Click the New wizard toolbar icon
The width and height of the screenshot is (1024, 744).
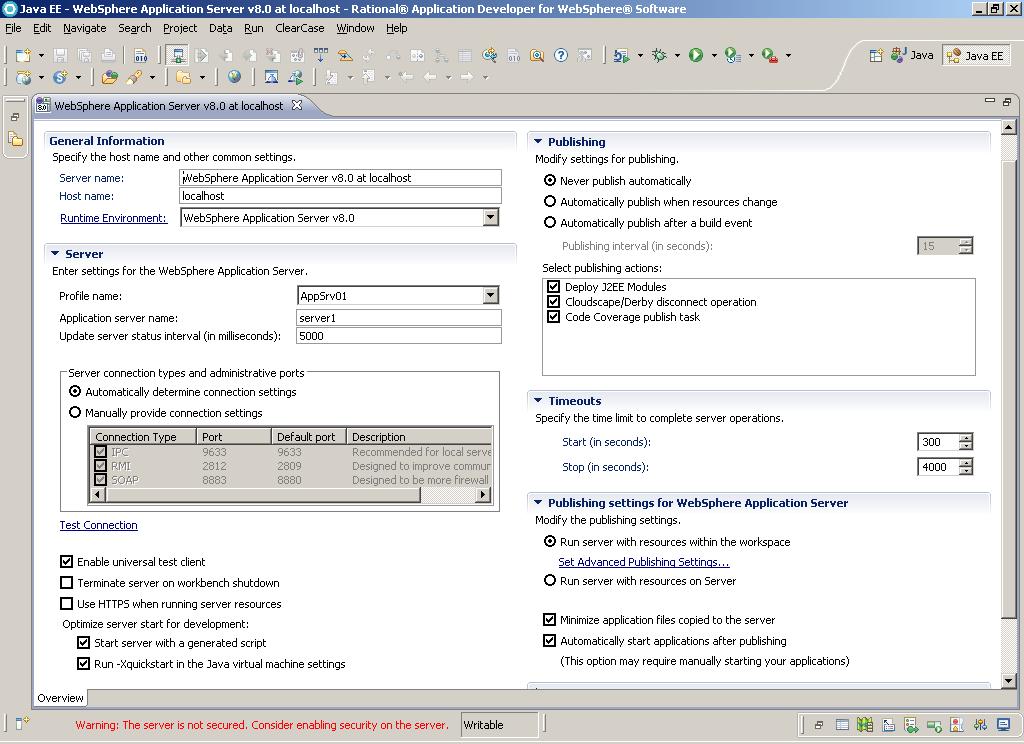[x=24, y=56]
